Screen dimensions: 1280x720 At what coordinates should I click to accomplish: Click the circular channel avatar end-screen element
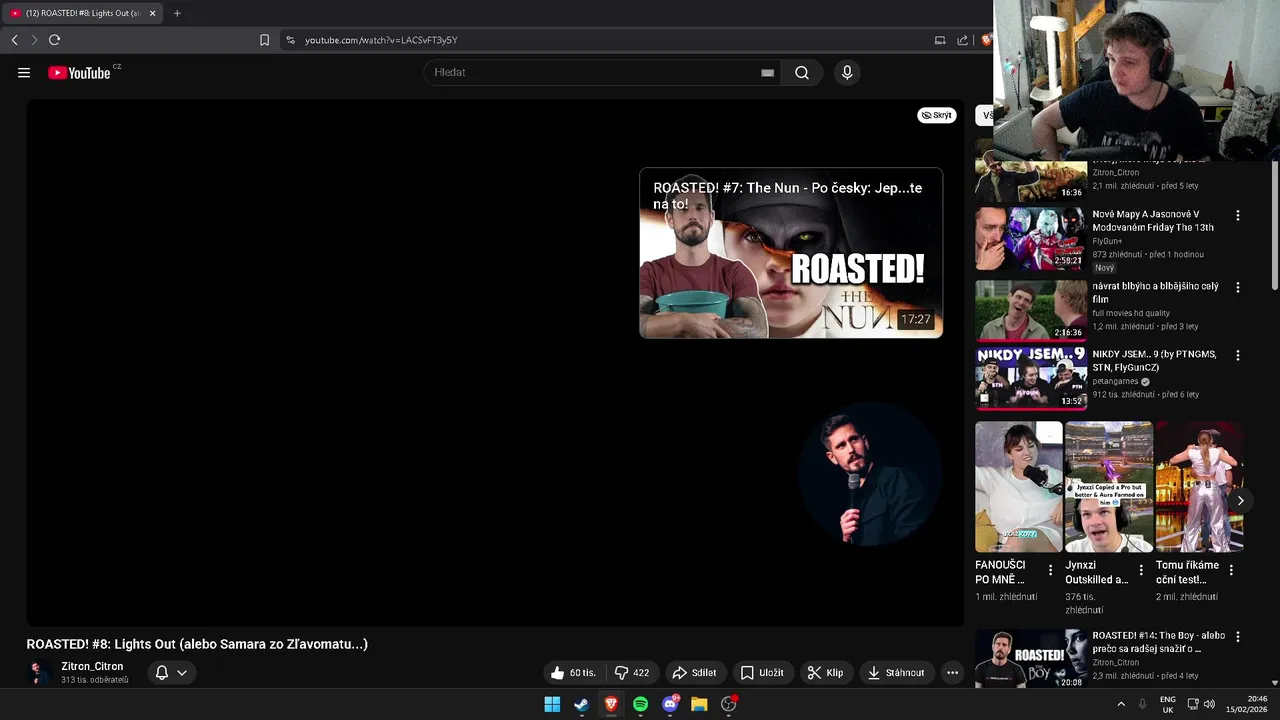click(x=870, y=474)
